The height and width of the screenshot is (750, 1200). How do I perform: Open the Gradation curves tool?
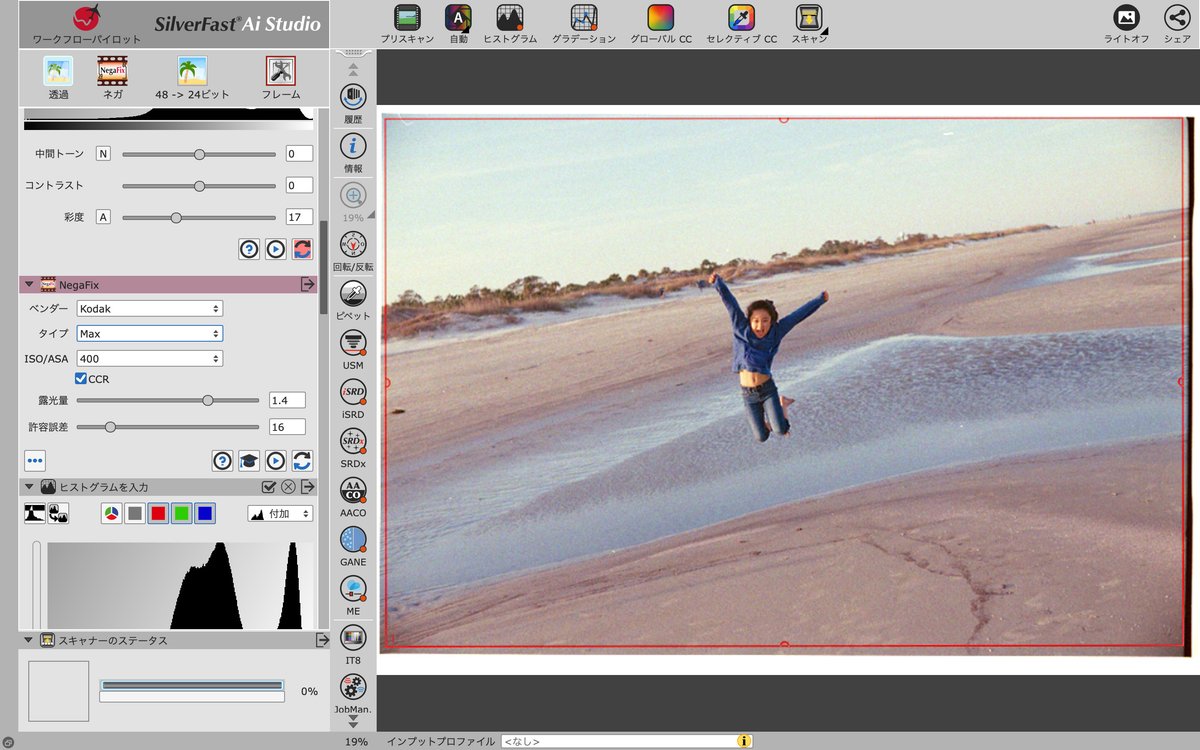(584, 18)
